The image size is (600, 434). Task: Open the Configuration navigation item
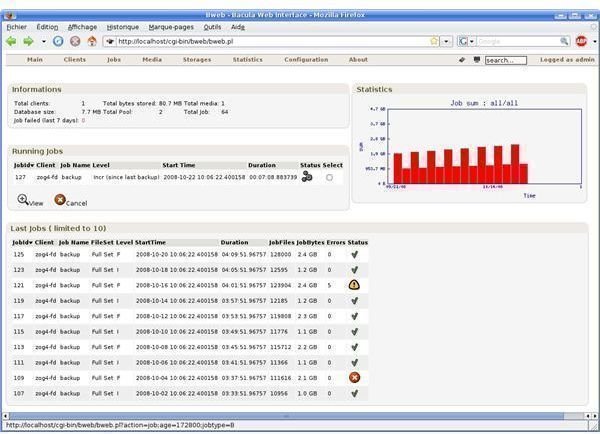tap(306, 60)
